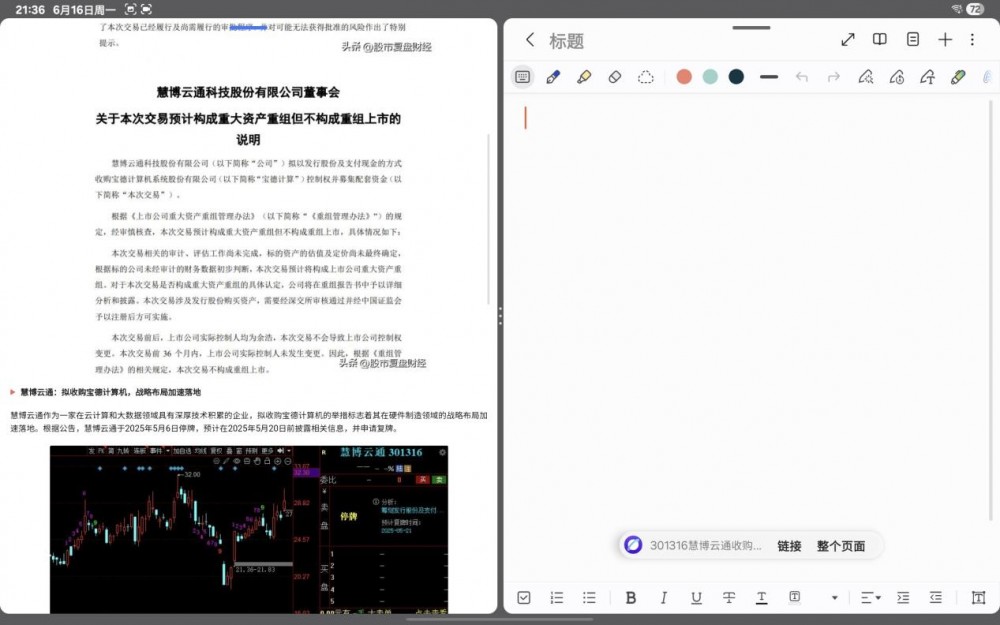This screenshot has height=625, width=1000.
Task: Open the text alignment dropdown
Action: click(871, 598)
